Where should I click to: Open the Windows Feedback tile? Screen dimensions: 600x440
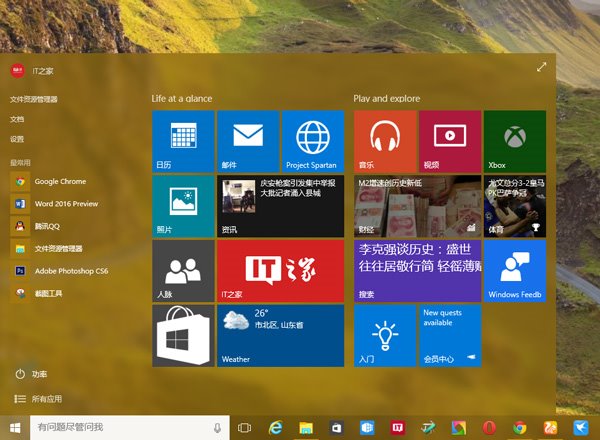(x=515, y=271)
